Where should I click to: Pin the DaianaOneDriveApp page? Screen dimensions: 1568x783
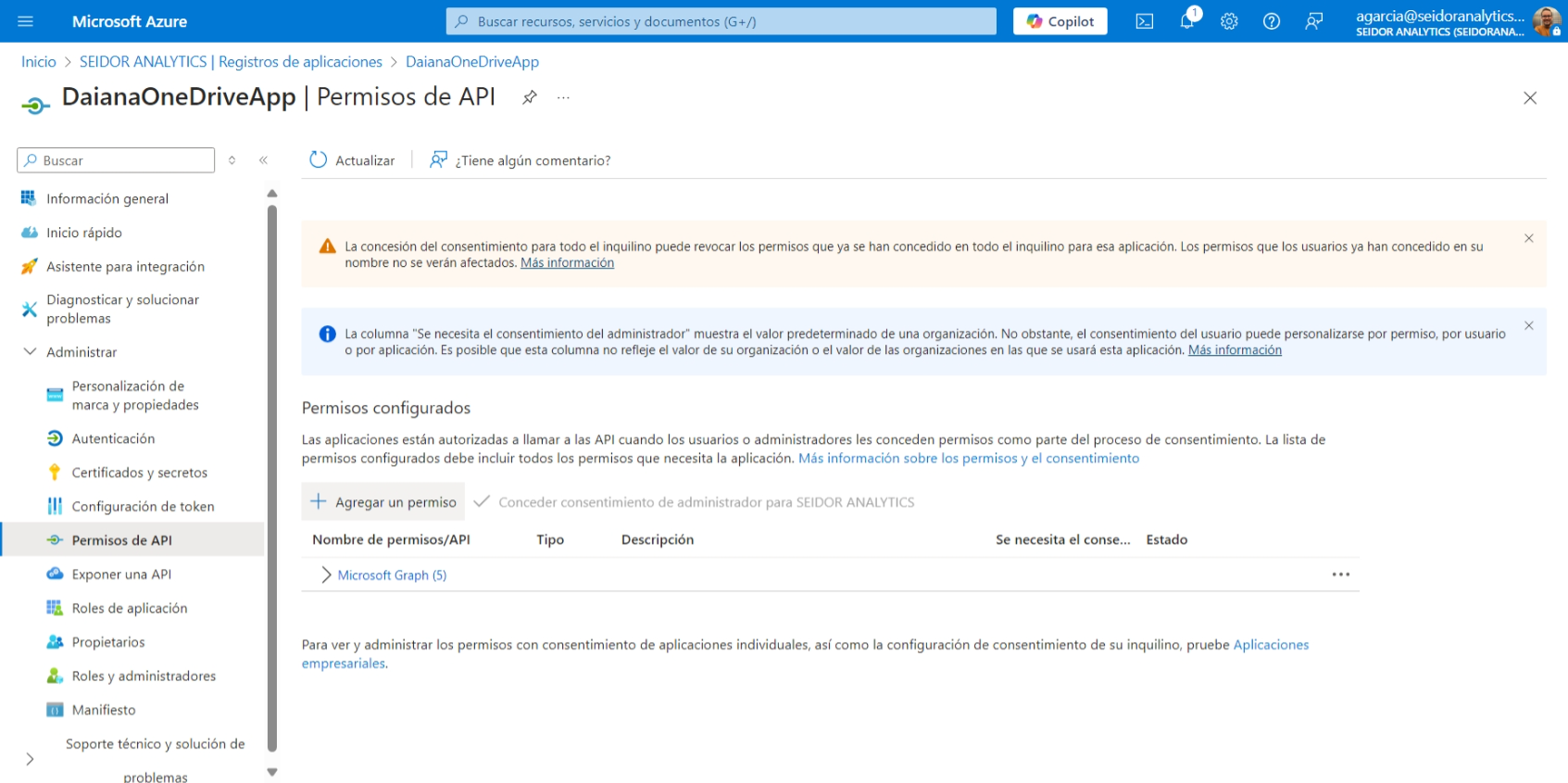click(x=530, y=97)
